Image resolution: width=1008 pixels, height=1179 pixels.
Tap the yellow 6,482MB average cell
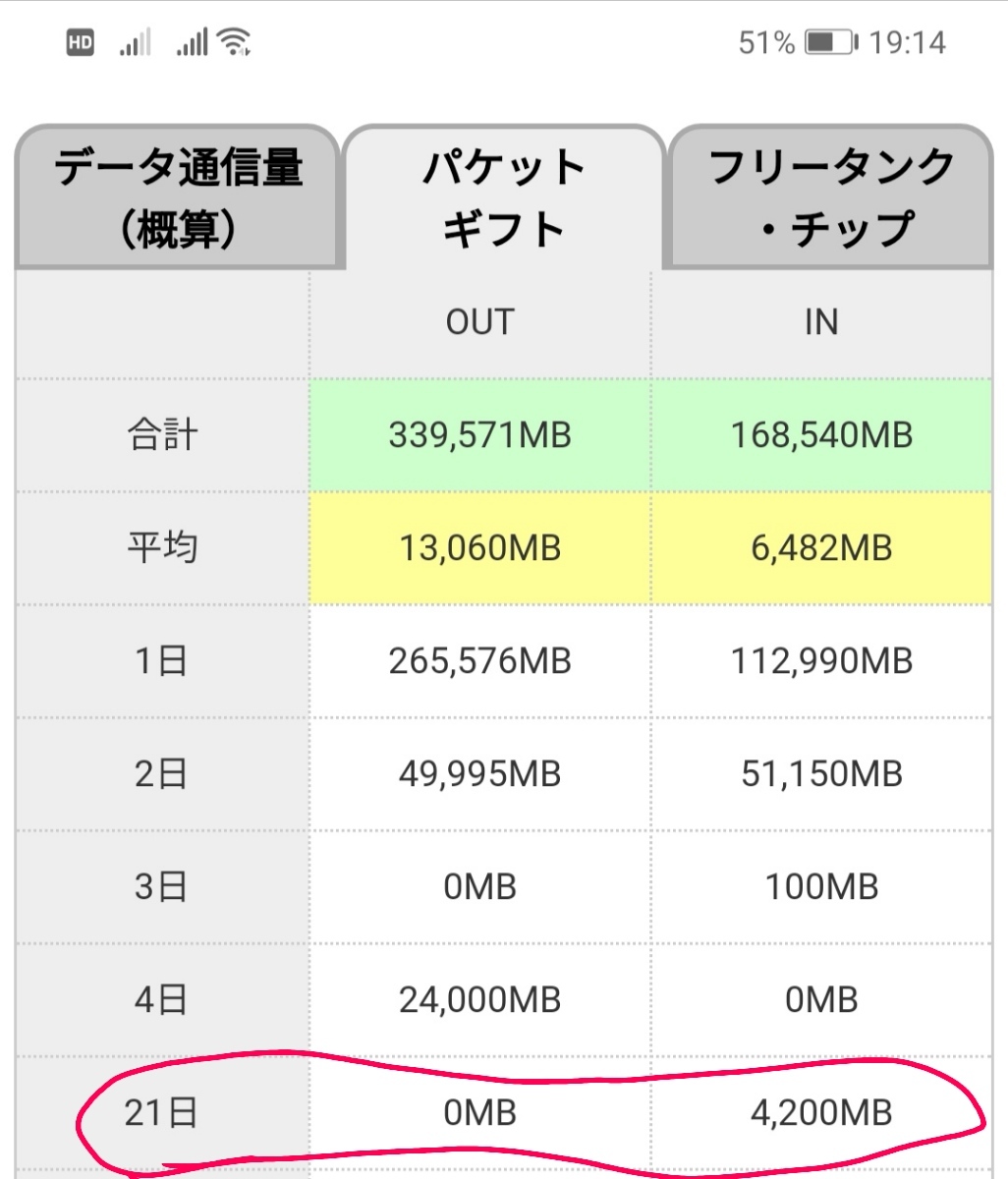point(821,547)
